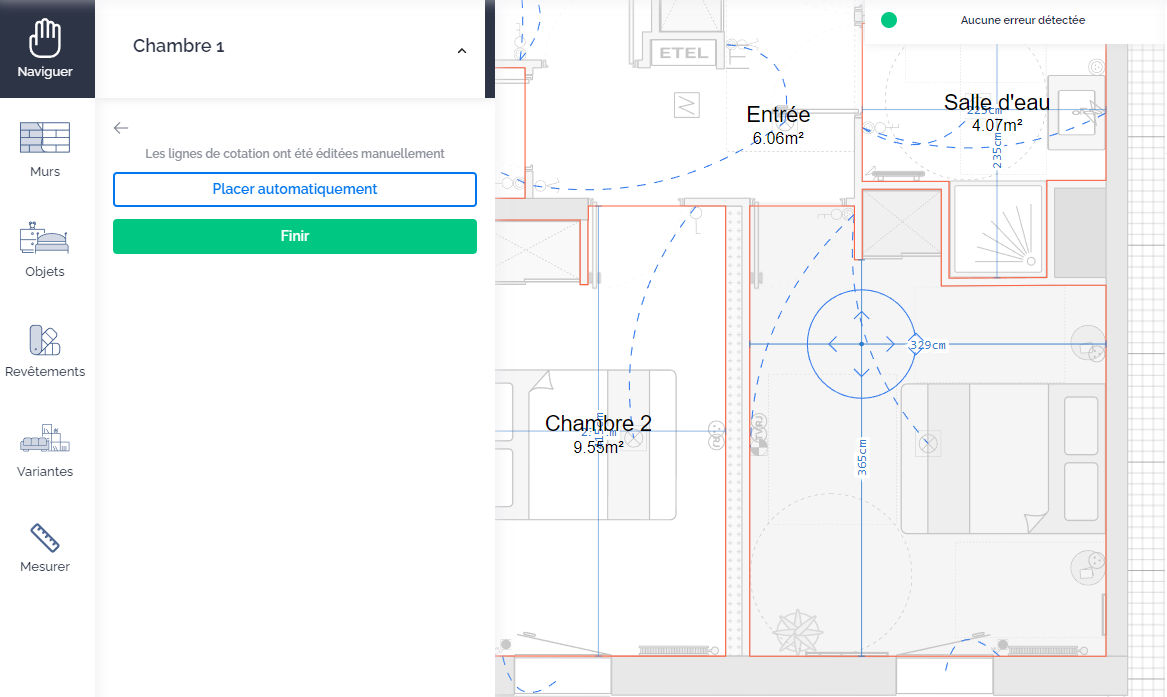The width and height of the screenshot is (1167, 697).
Task: Click the 9.55m² area text
Action: point(598,447)
